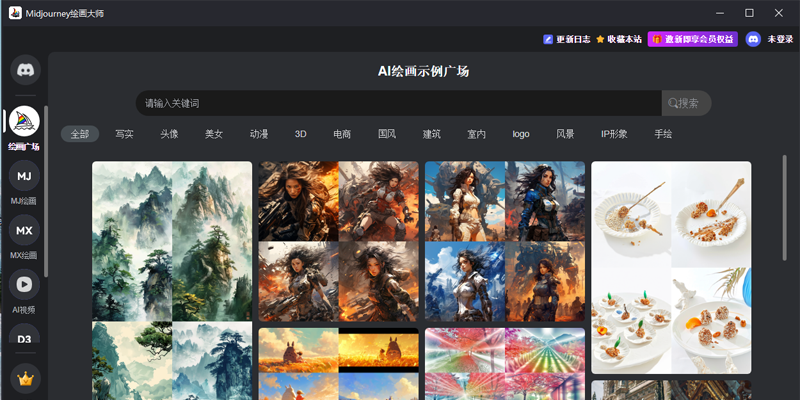This screenshot has width=800, height=400.
Task: Click the gift icon on invite banner
Action: [657, 39]
